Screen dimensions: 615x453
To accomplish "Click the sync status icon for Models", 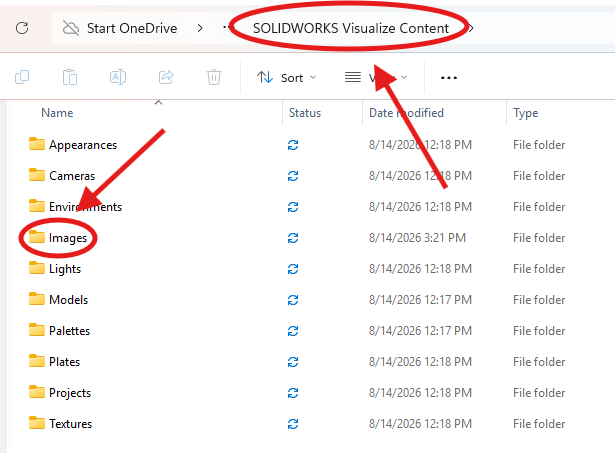I will click(x=293, y=300).
